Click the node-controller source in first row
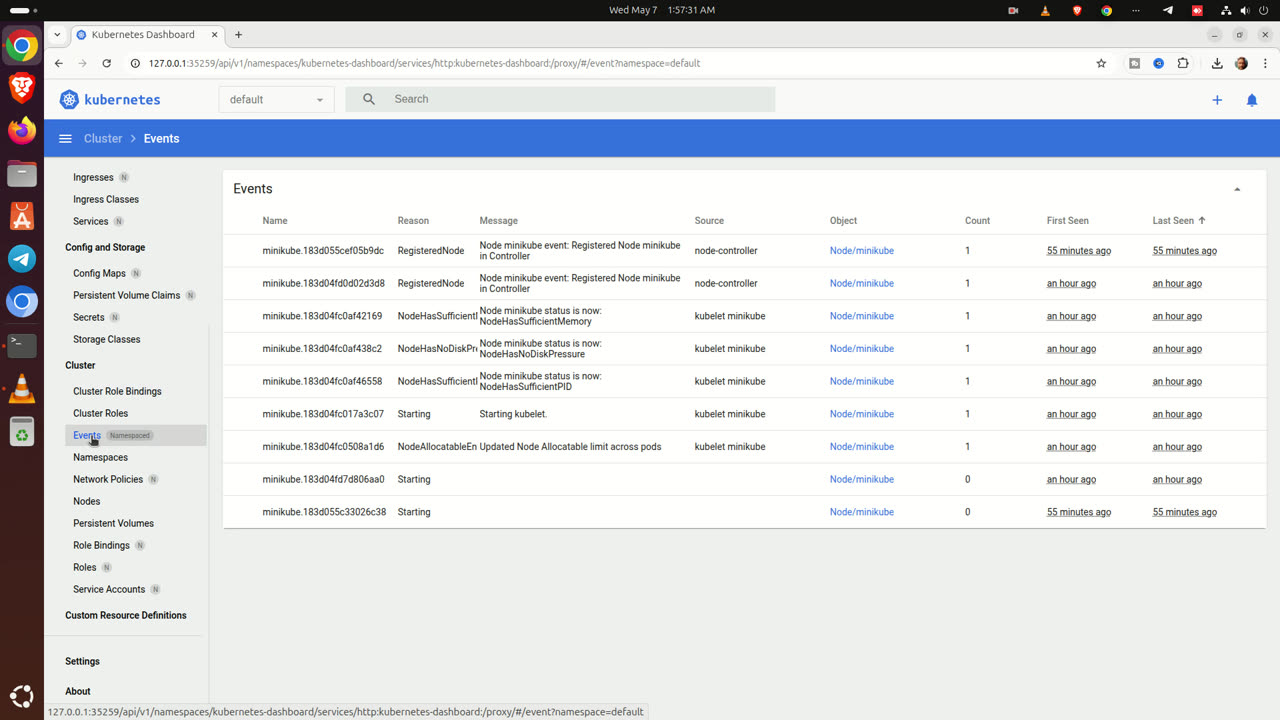Screen dimensions: 1280x720 tap(726, 251)
